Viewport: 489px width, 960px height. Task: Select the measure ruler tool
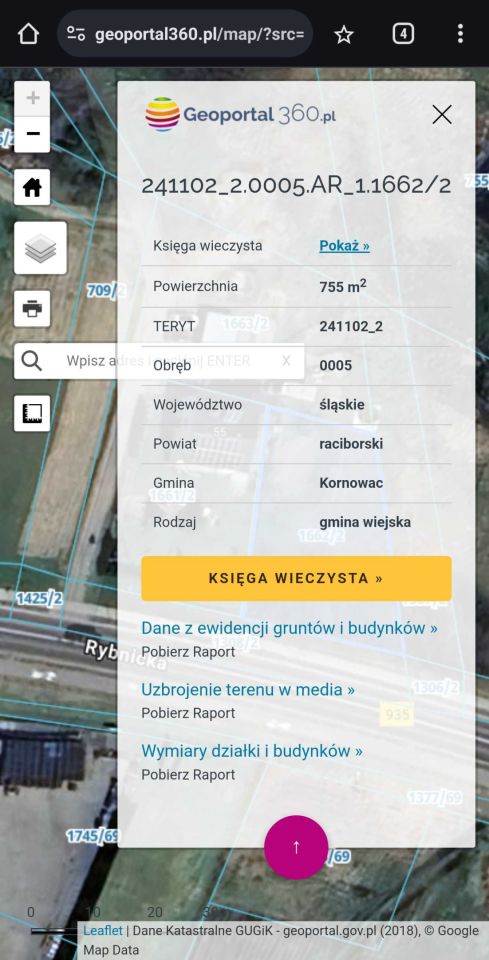(32, 413)
